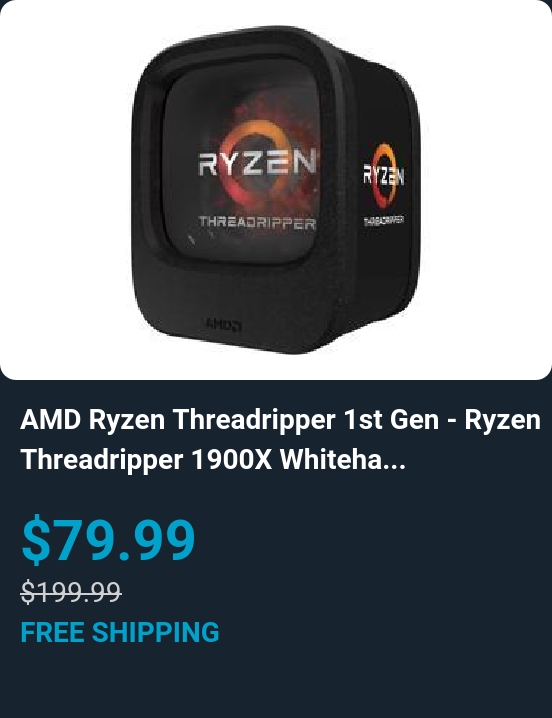
Task: Click the small RYZEN logo on box side
Action: coord(384,175)
